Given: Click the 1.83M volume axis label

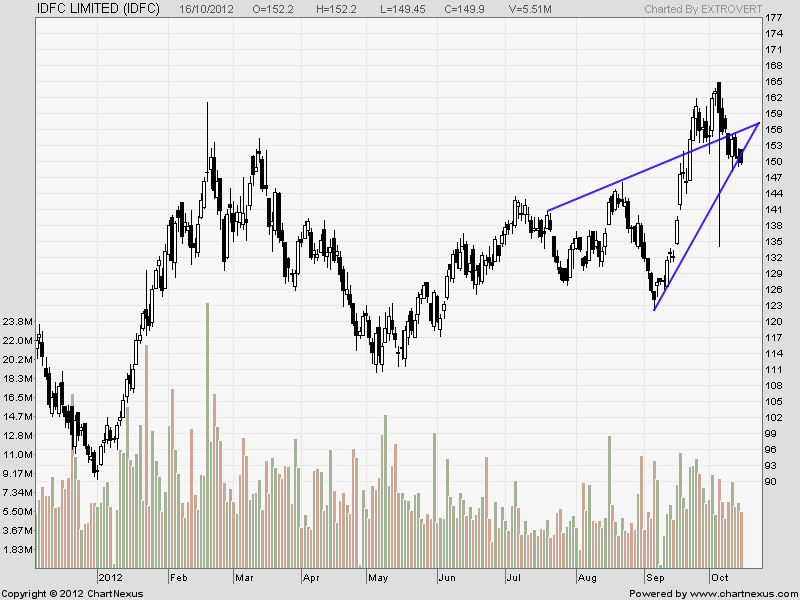Looking at the screenshot, I should tap(17, 550).
